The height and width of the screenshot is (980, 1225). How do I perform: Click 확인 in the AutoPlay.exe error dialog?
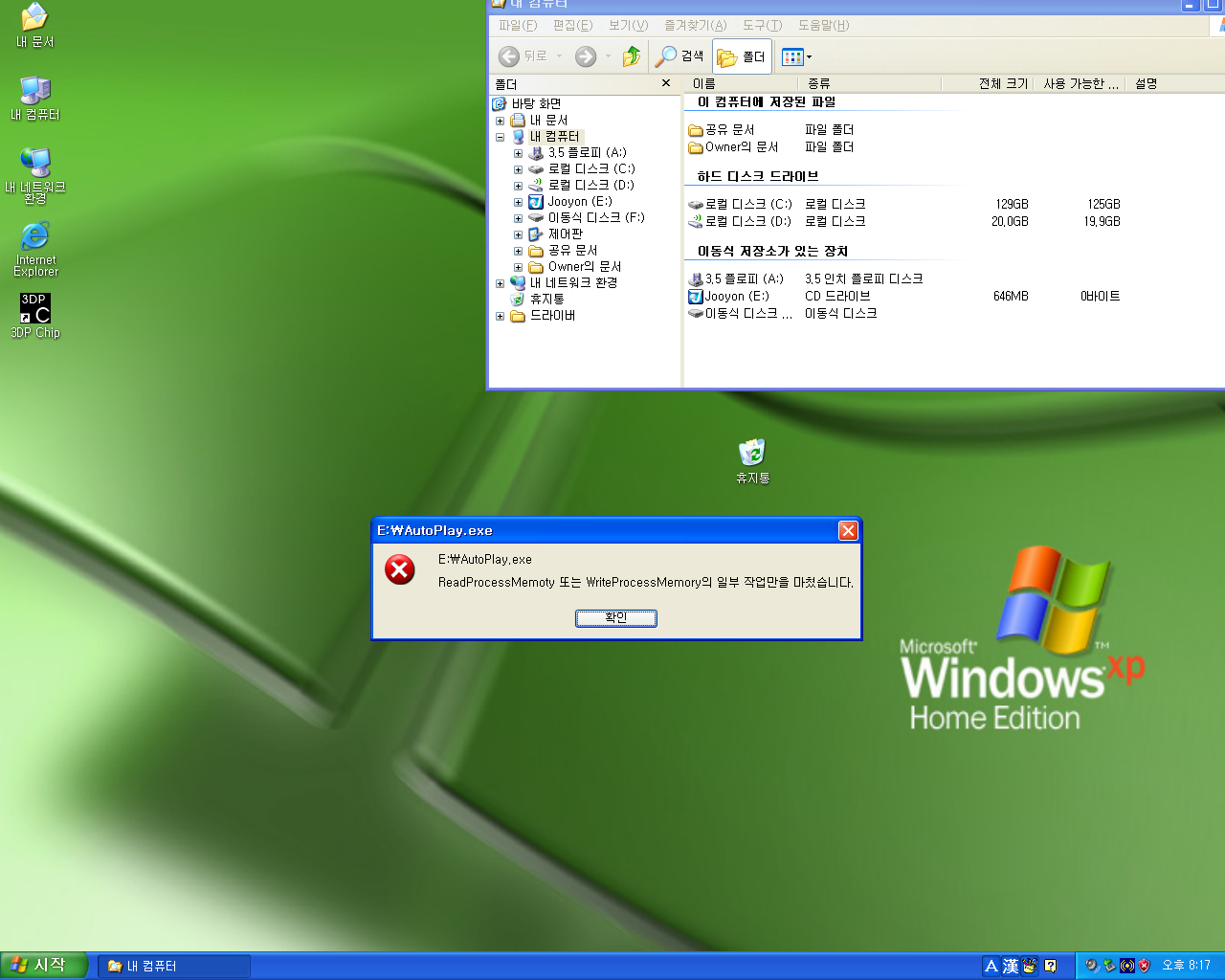615,618
